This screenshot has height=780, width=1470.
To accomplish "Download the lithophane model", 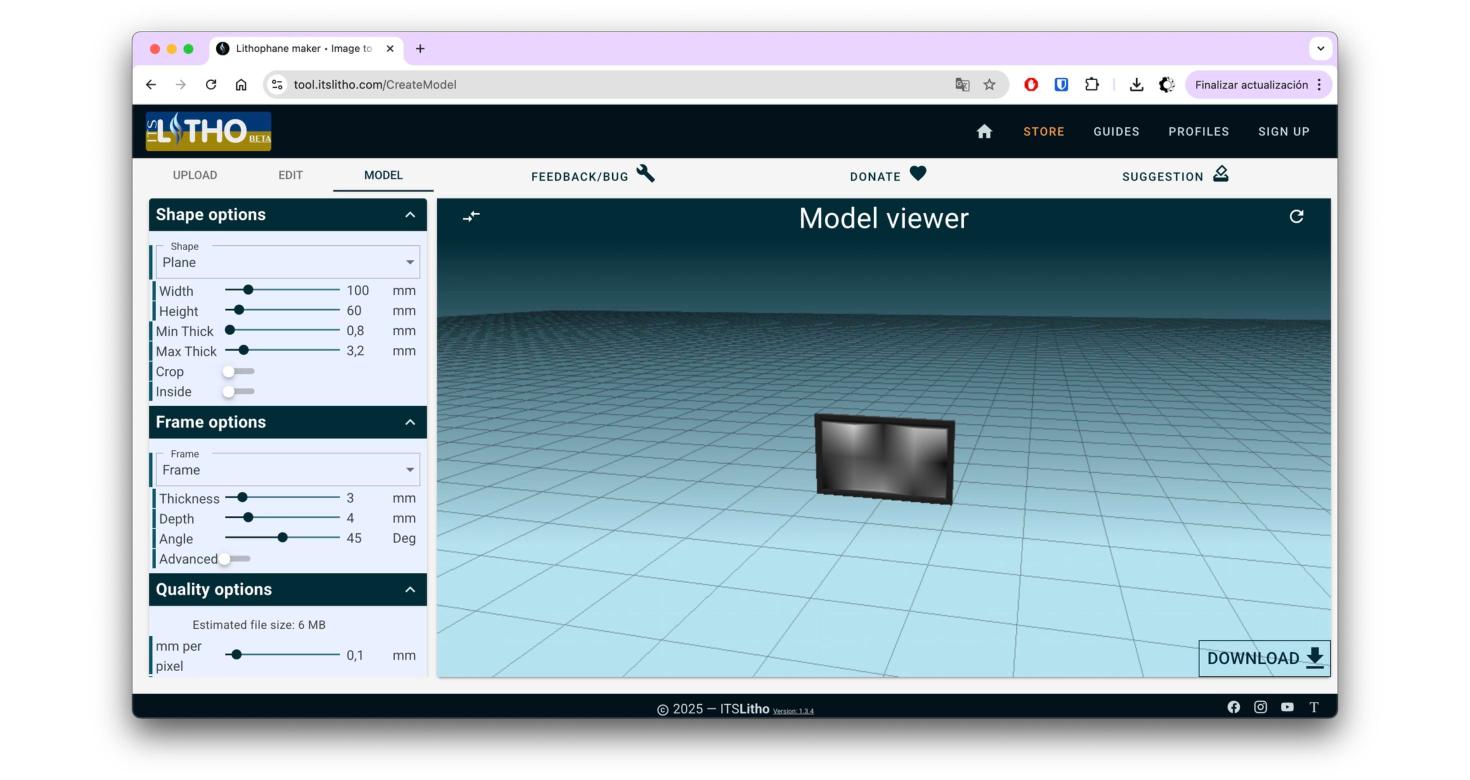I will click(x=1265, y=658).
